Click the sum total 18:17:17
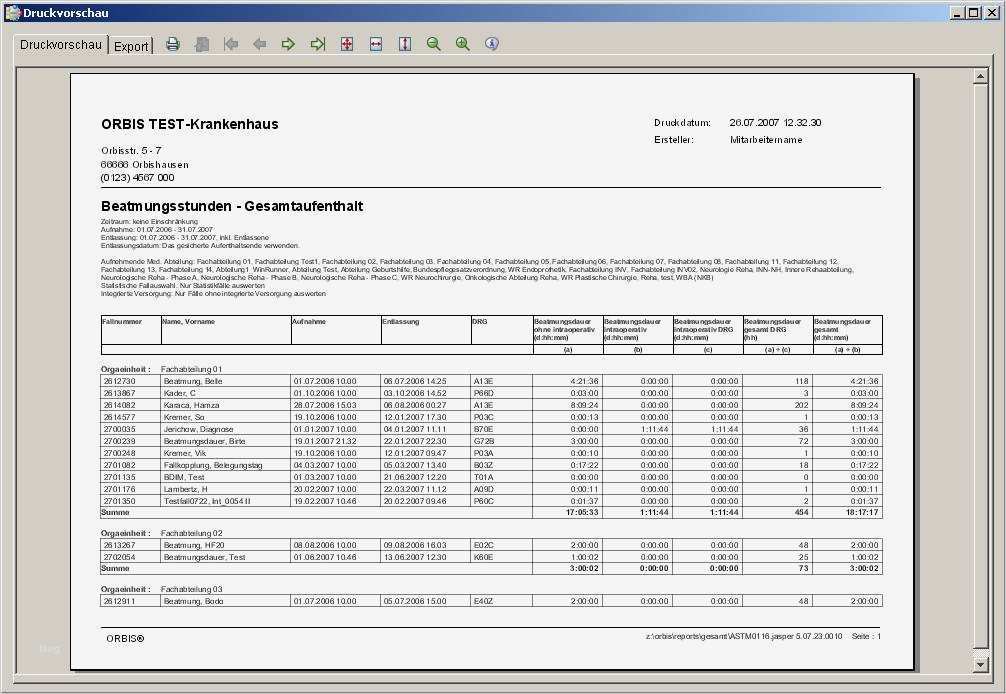The width and height of the screenshot is (1006, 694). [x=862, y=512]
